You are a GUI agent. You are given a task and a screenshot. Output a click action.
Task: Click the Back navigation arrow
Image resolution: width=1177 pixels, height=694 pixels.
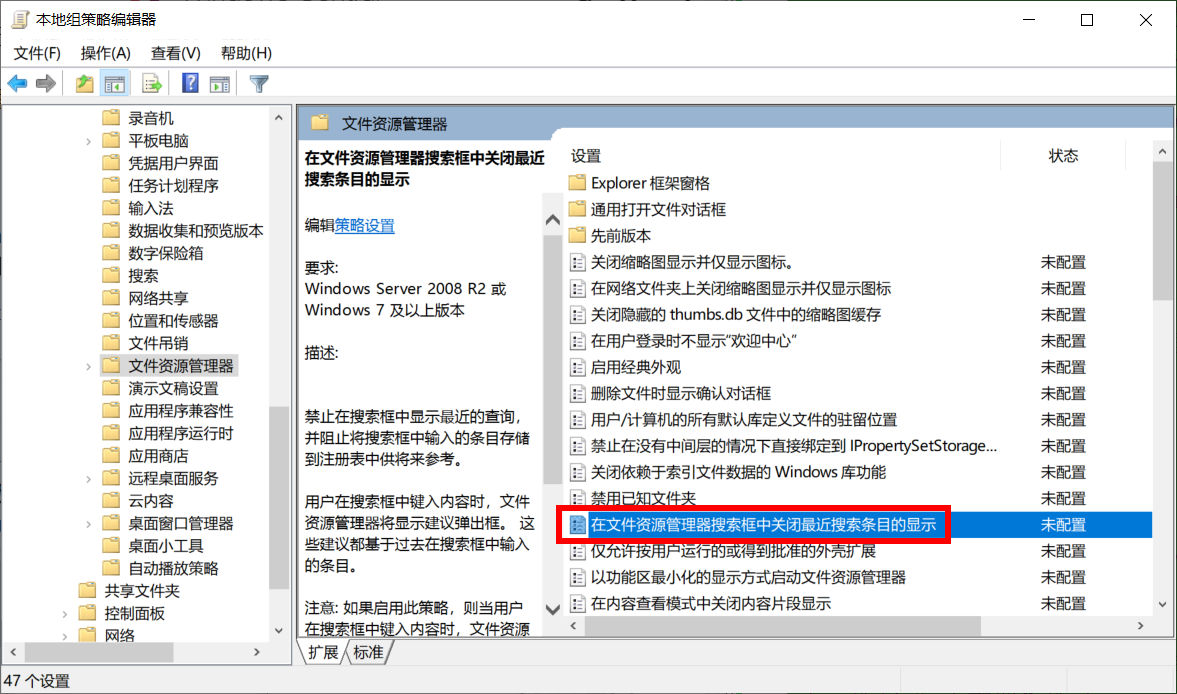17,83
